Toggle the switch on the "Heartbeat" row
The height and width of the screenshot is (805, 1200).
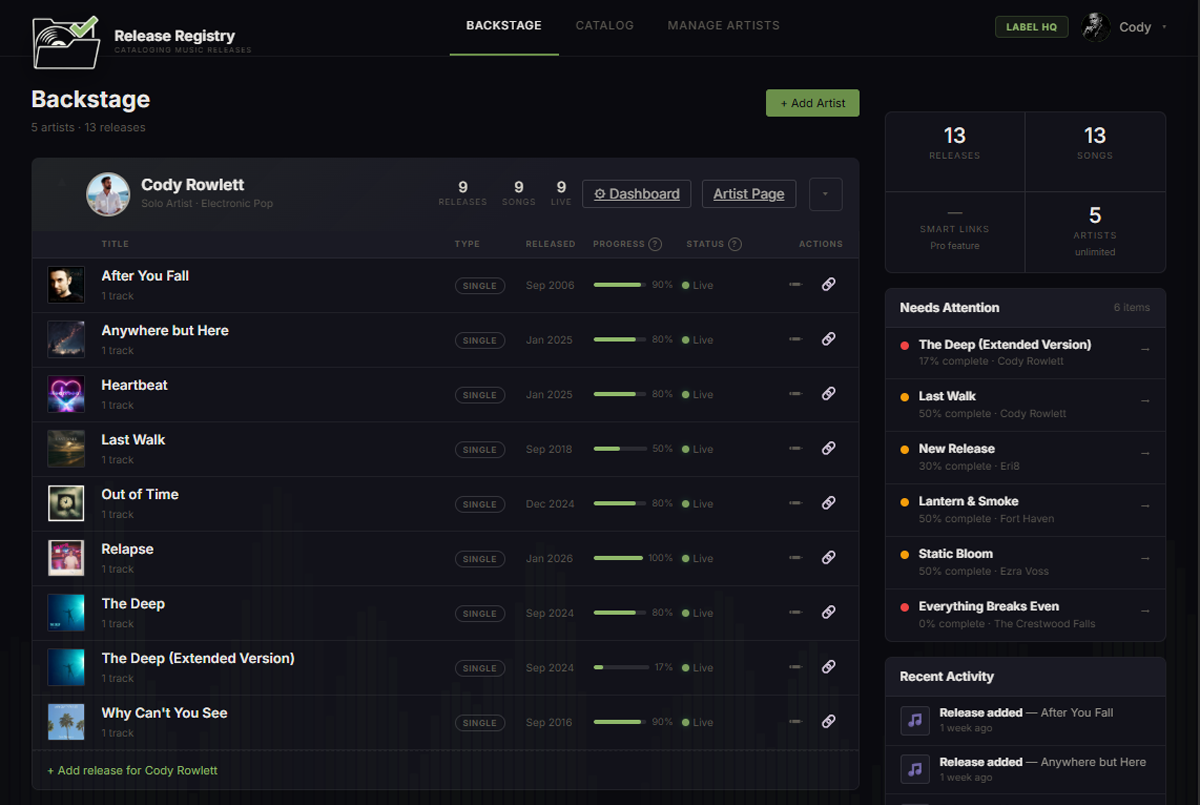point(795,392)
